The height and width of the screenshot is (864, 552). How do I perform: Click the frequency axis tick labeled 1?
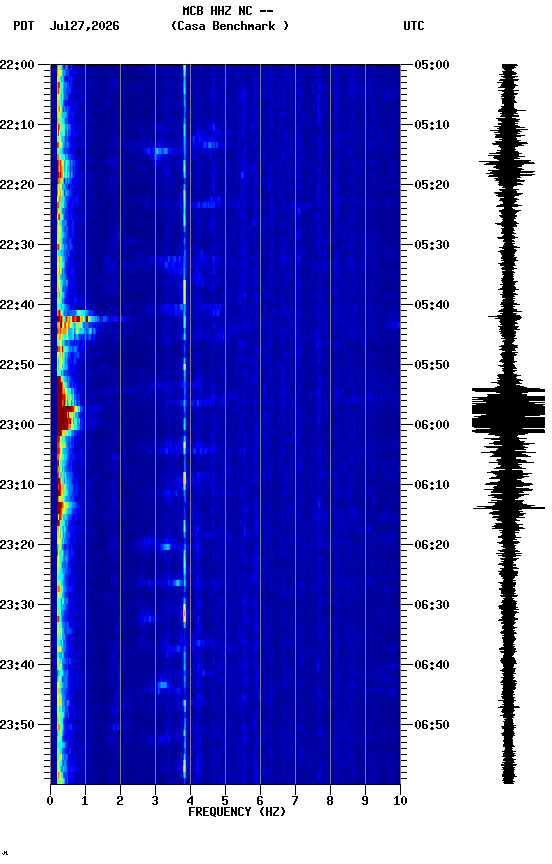(85, 801)
